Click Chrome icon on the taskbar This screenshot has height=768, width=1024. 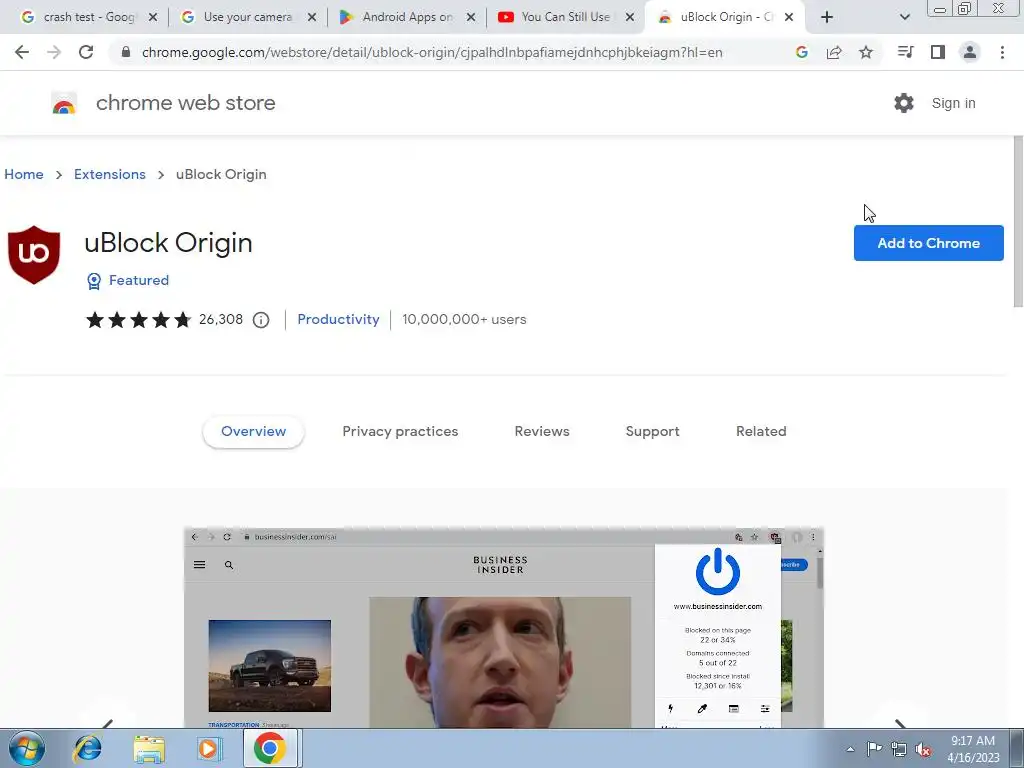270,748
